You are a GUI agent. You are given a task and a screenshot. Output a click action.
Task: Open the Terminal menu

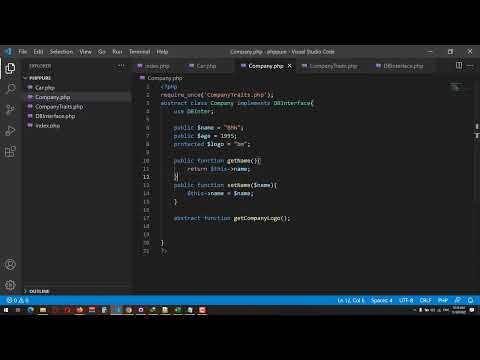(139, 52)
